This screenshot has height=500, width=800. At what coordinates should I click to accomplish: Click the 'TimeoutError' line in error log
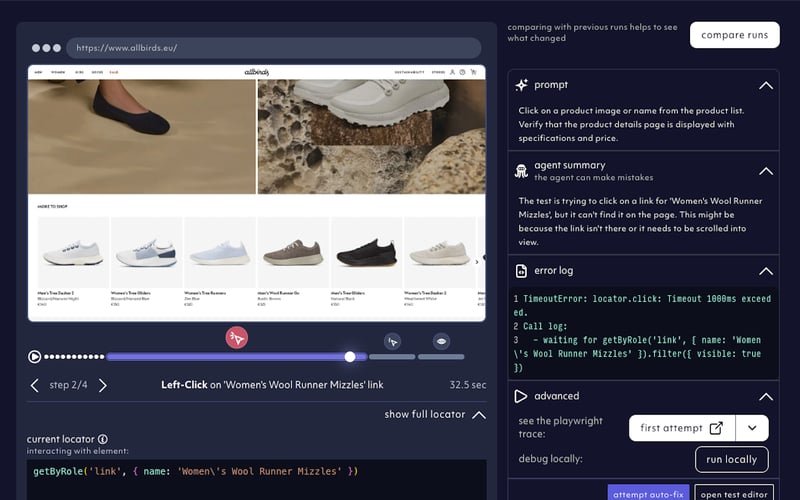pyautogui.click(x=643, y=306)
